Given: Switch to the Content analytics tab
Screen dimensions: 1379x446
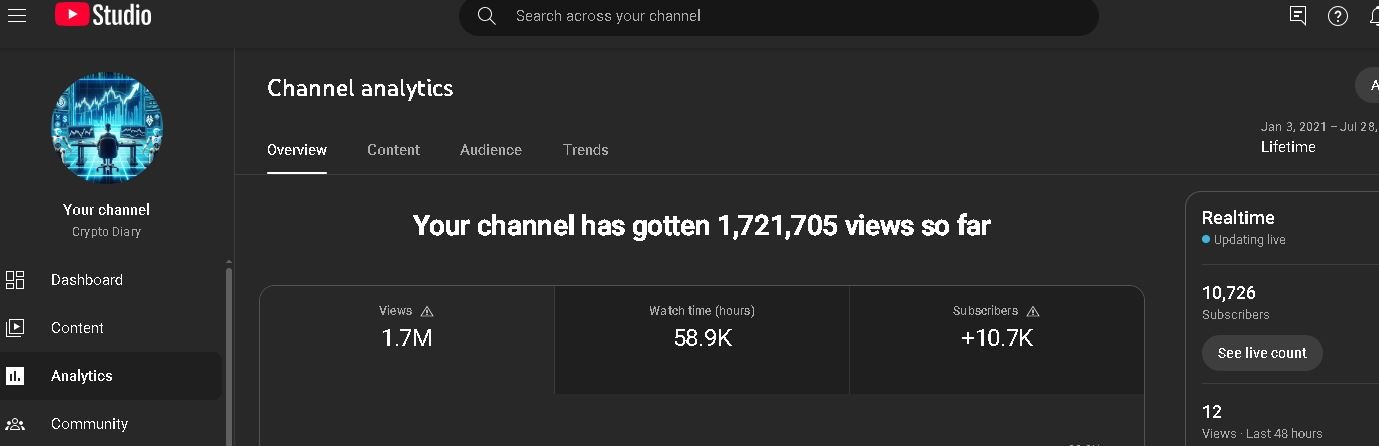Looking at the screenshot, I should coord(393,150).
